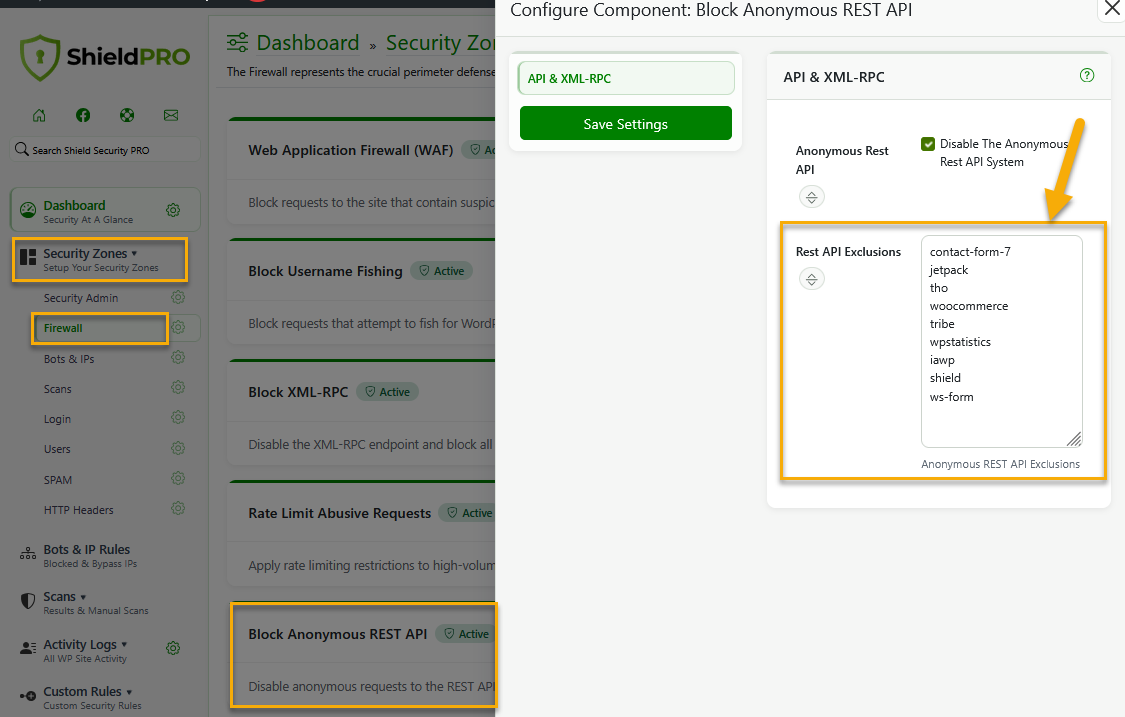Viewport: 1125px width, 717px height.
Task: Click the Dashboard sliders icon in breadcrumb
Action: point(237,42)
